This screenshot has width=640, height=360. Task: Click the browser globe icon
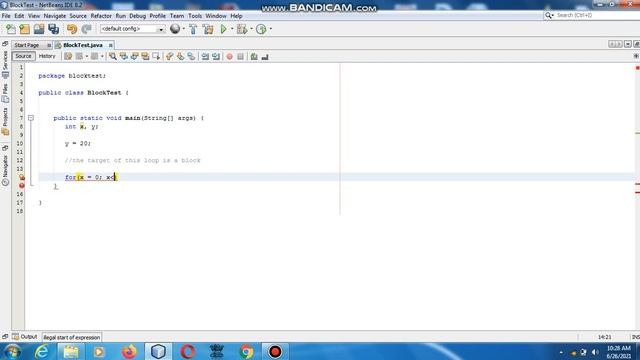[175, 29]
